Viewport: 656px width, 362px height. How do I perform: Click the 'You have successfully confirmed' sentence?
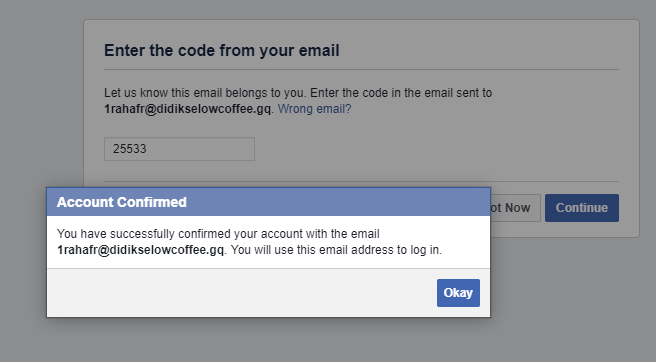218,234
